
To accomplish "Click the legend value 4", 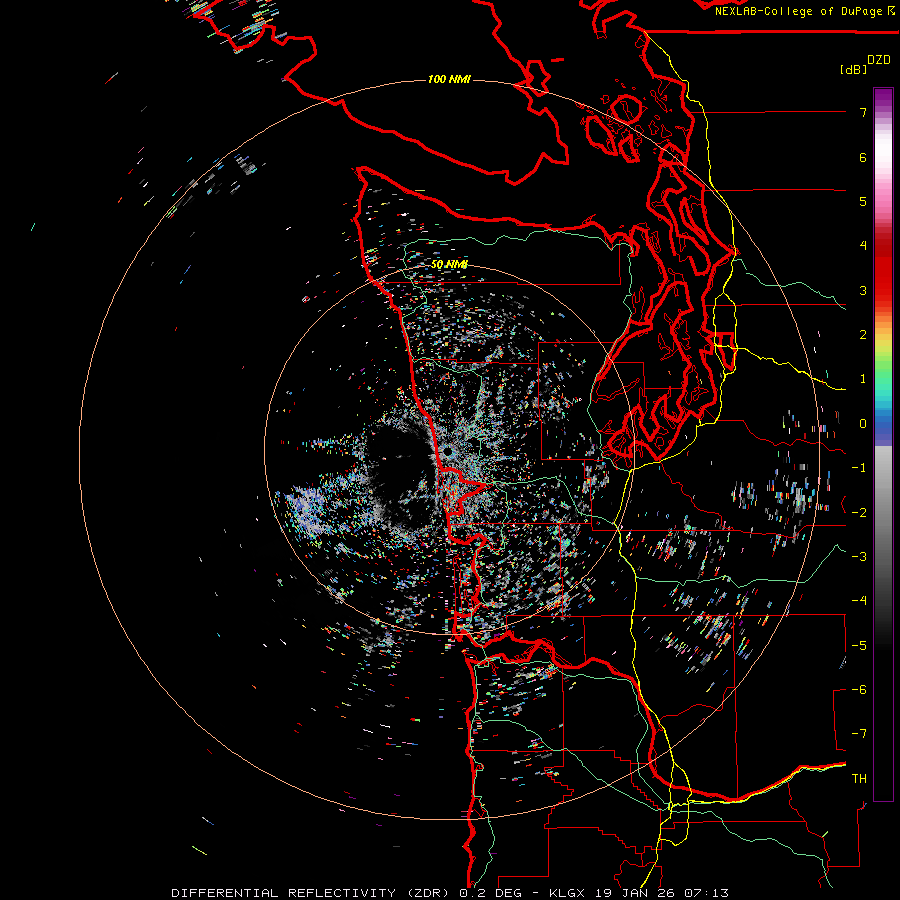I will [x=863, y=246].
